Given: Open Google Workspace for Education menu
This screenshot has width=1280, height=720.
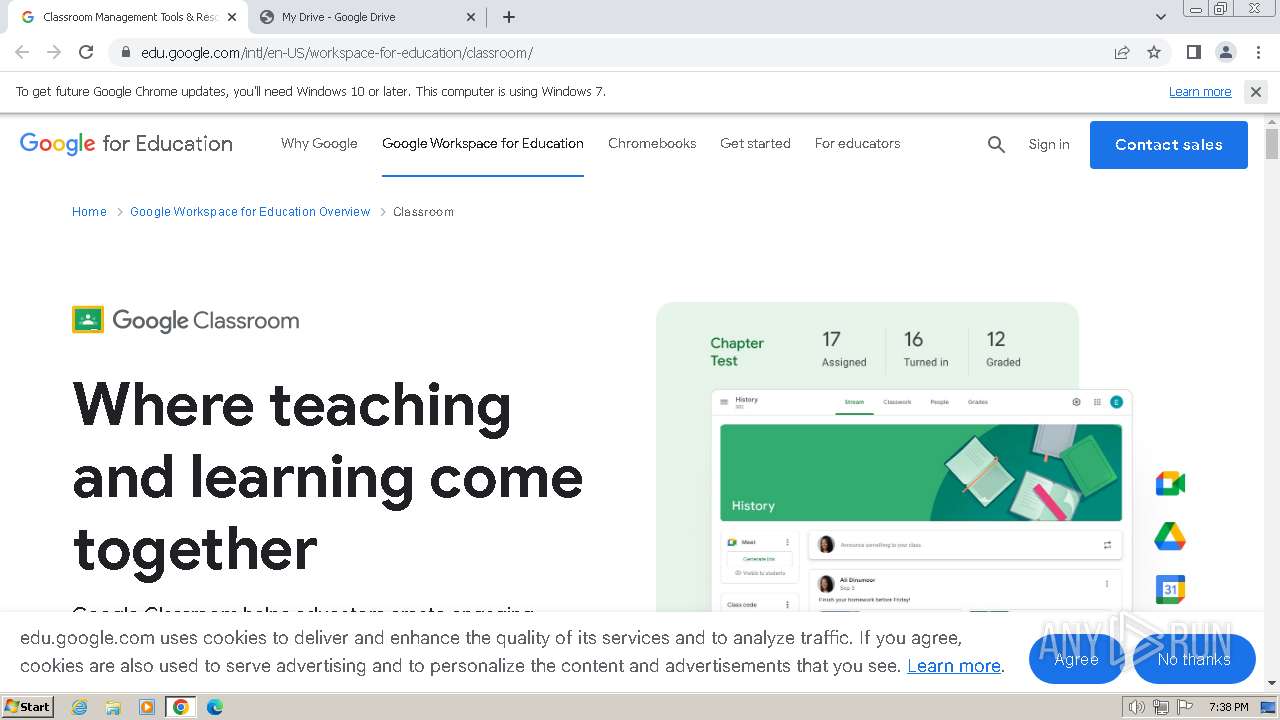Looking at the screenshot, I should coord(482,143).
